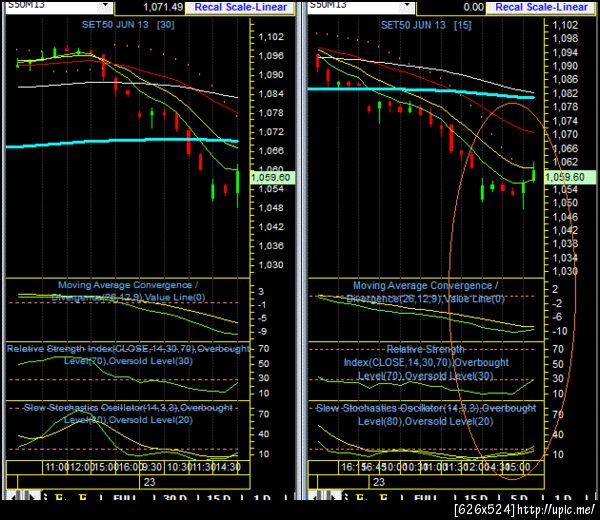Click the SET50 JUN 13 [30] chart title

[x=128, y=25]
